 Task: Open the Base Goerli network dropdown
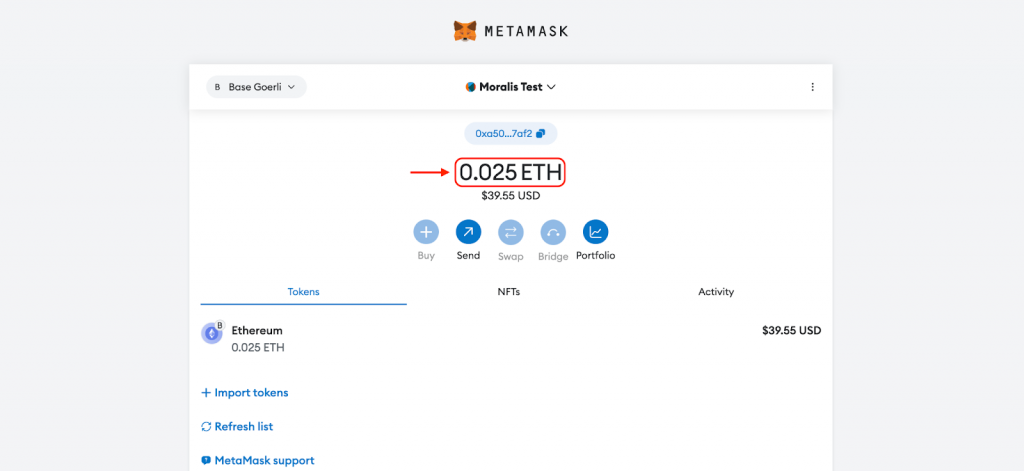[256, 87]
